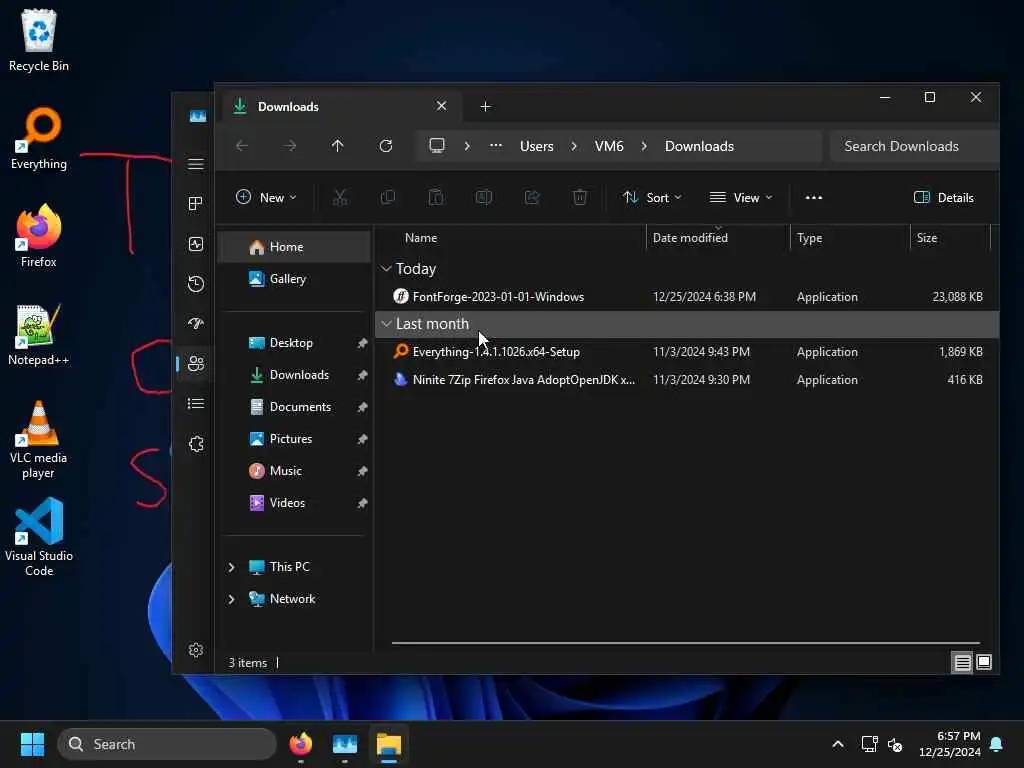The image size is (1024, 768).
Task: Unpin Desktop from Quick access
Action: (x=362, y=343)
